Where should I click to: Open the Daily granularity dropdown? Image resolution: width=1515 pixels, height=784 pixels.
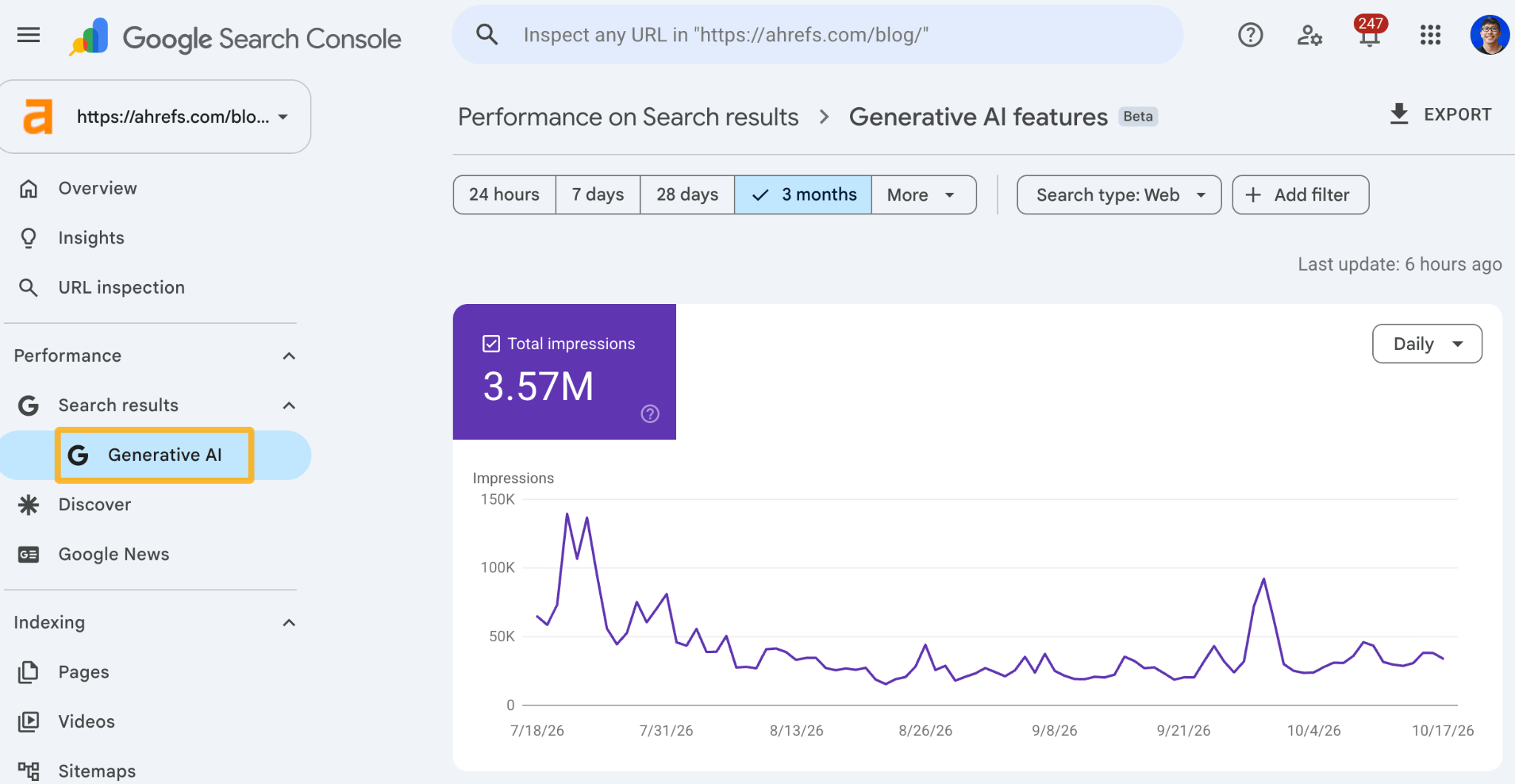(1427, 343)
